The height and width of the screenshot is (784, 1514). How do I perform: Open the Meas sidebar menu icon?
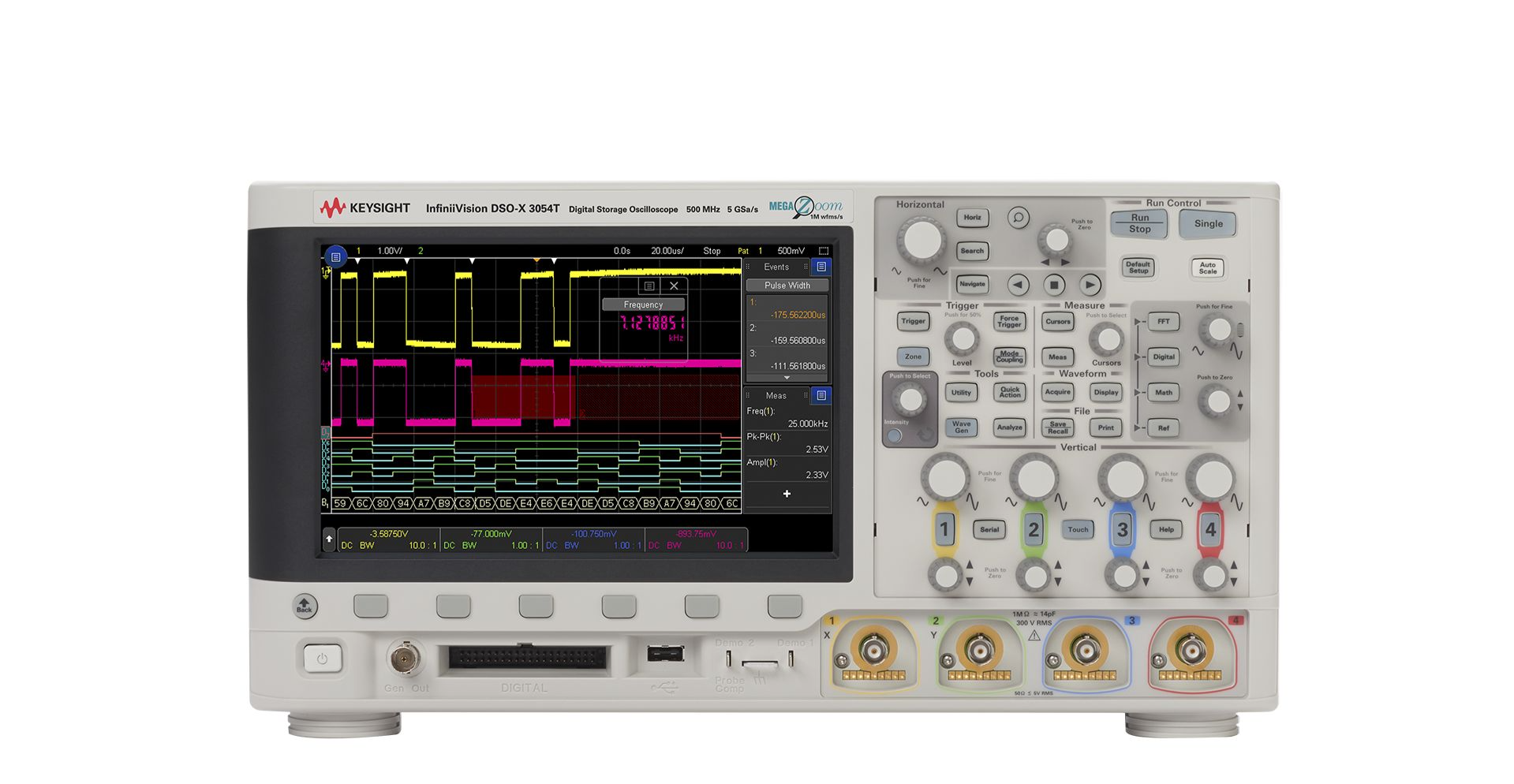(821, 395)
